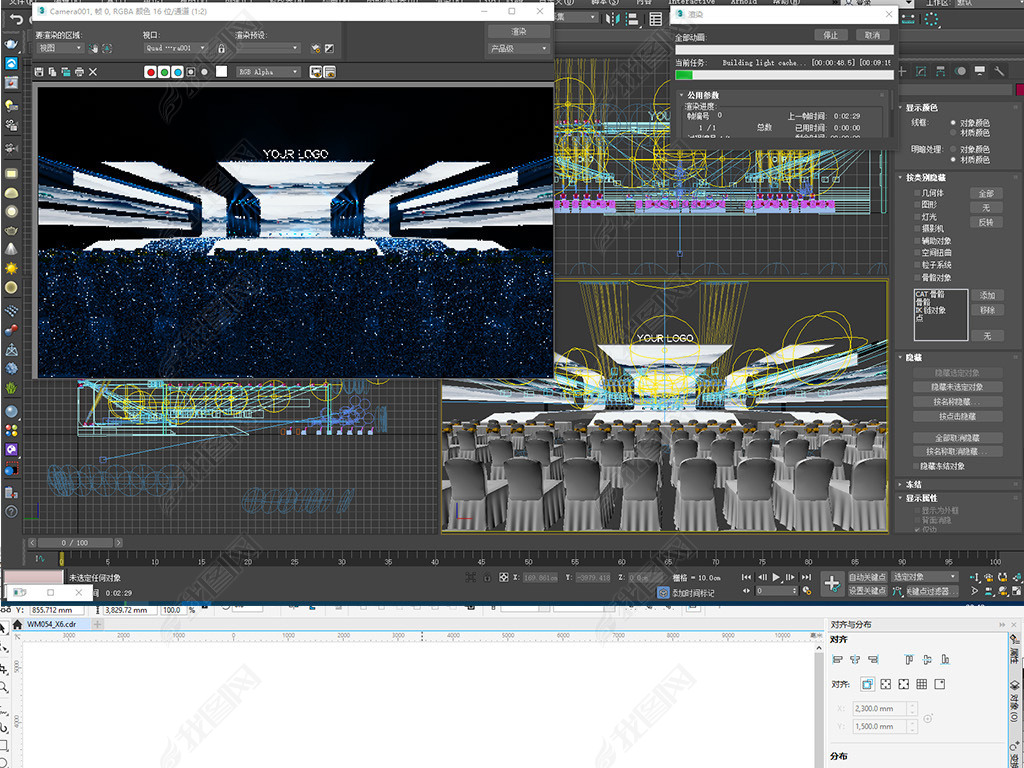Click the white color swatch in render window
Image resolution: width=1024 pixels, height=768 pixels.
[221, 72]
